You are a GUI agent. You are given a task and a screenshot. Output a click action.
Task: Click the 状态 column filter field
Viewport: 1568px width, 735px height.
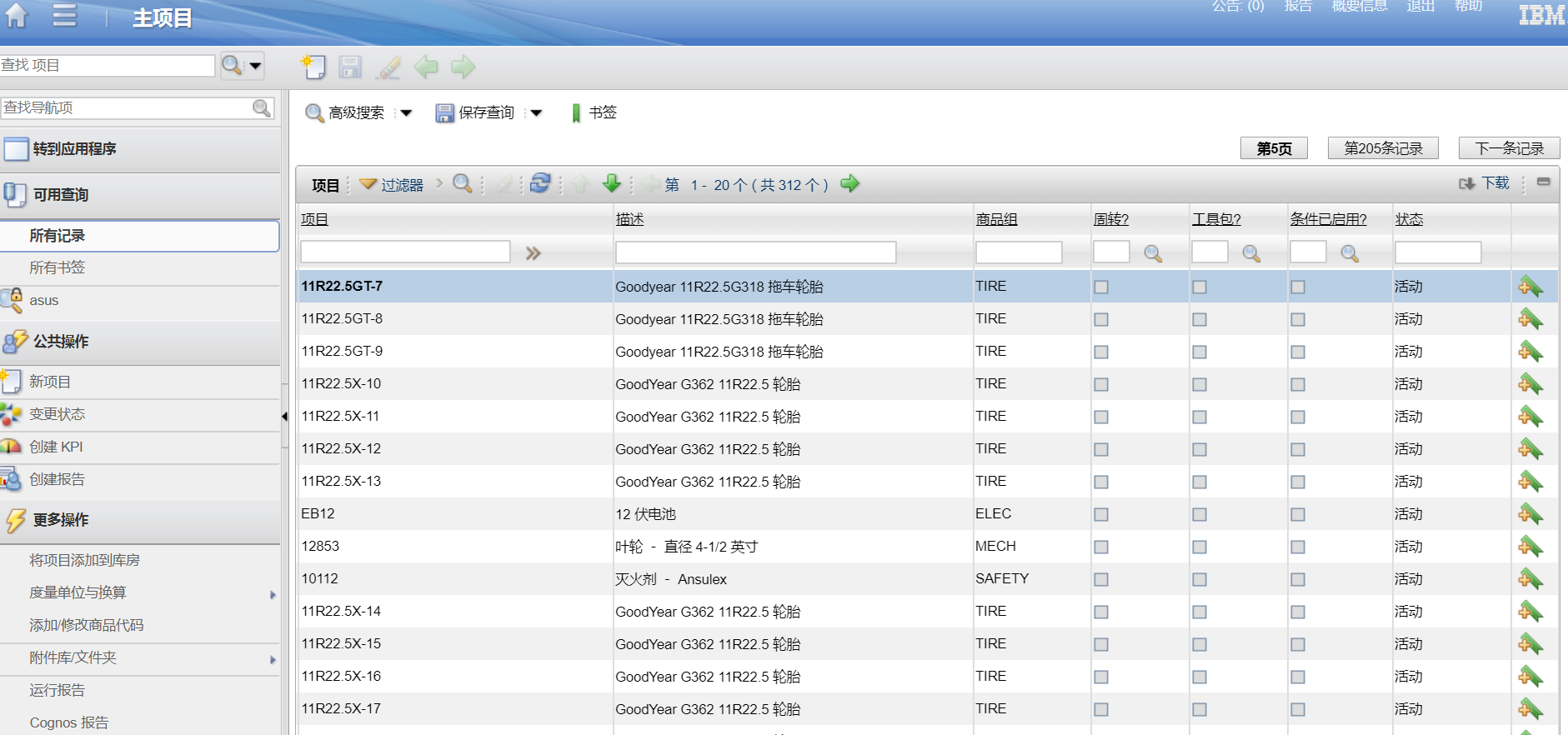click(x=1437, y=252)
